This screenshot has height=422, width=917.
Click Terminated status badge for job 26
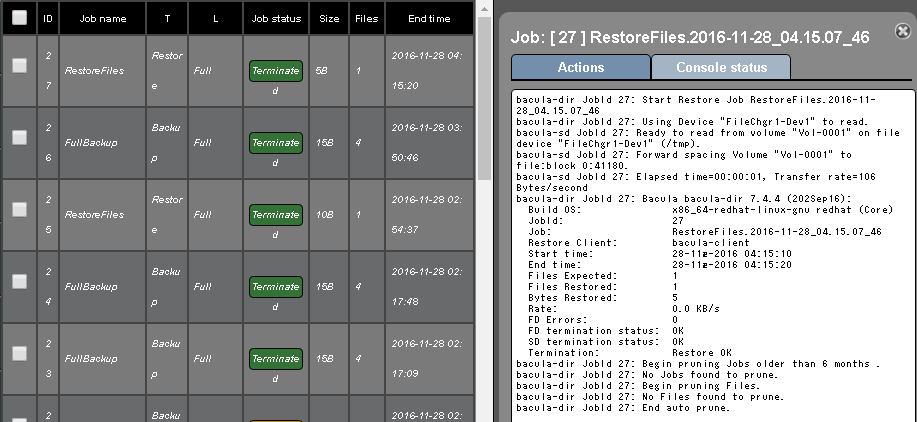coord(275,143)
